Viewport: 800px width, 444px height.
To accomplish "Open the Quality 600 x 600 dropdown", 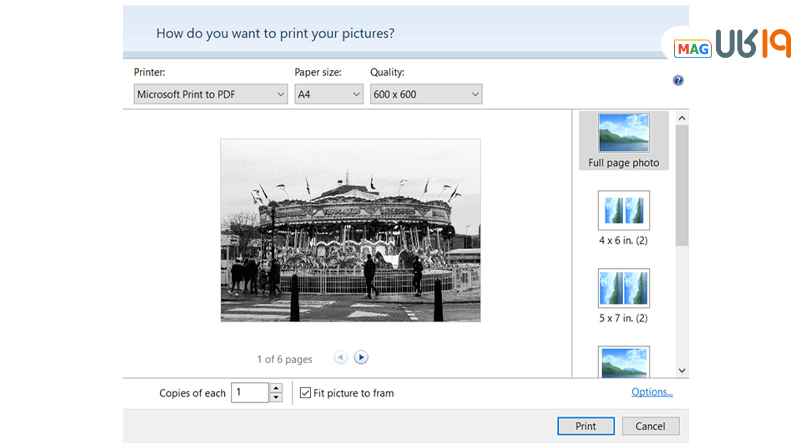I will pyautogui.click(x=426, y=94).
